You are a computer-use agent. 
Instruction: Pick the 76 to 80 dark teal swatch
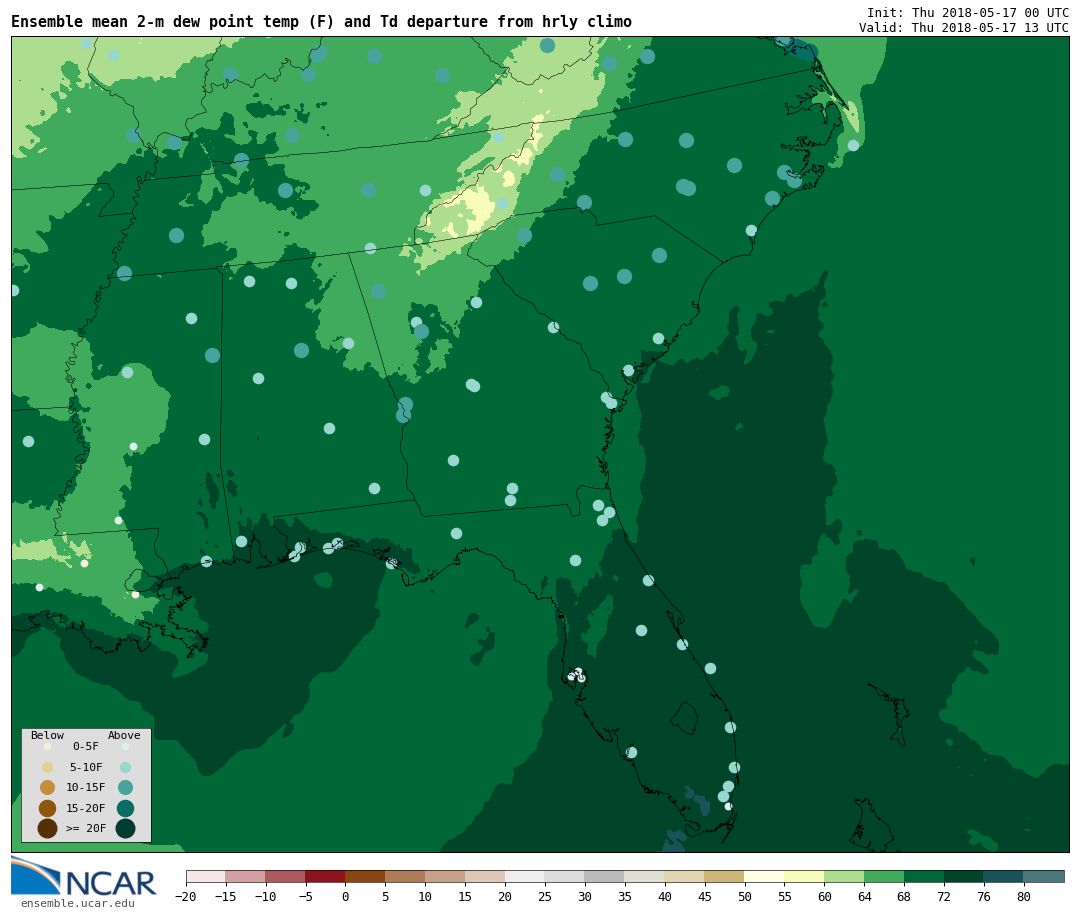click(x=1004, y=876)
